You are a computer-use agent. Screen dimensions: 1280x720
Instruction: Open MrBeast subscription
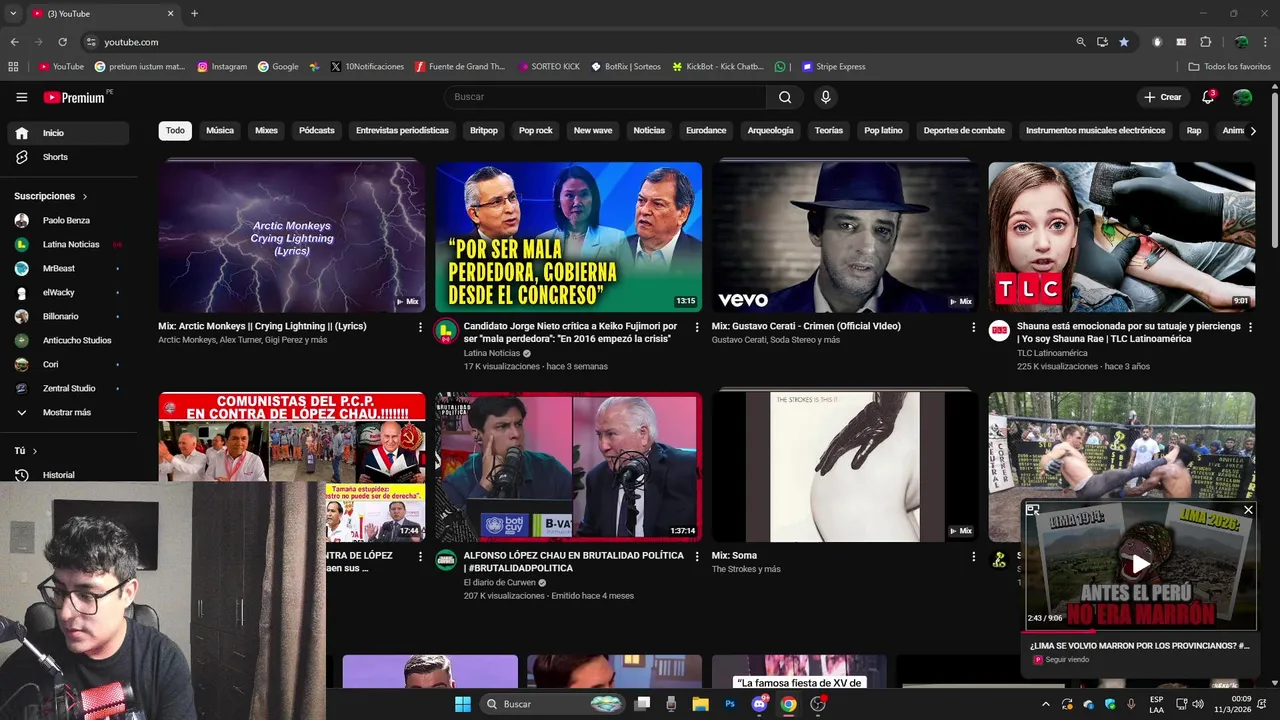(x=68, y=268)
